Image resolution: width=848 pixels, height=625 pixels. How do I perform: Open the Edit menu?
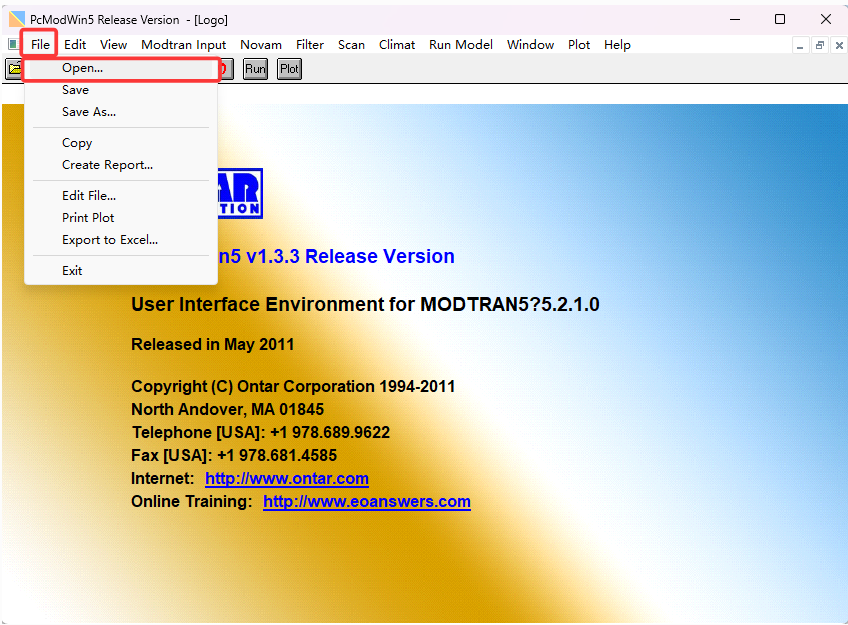(75, 45)
